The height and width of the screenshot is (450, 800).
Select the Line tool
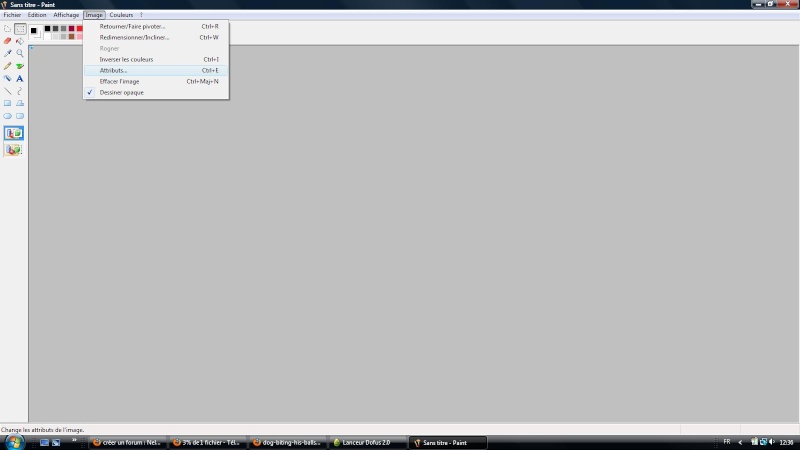(x=7, y=91)
